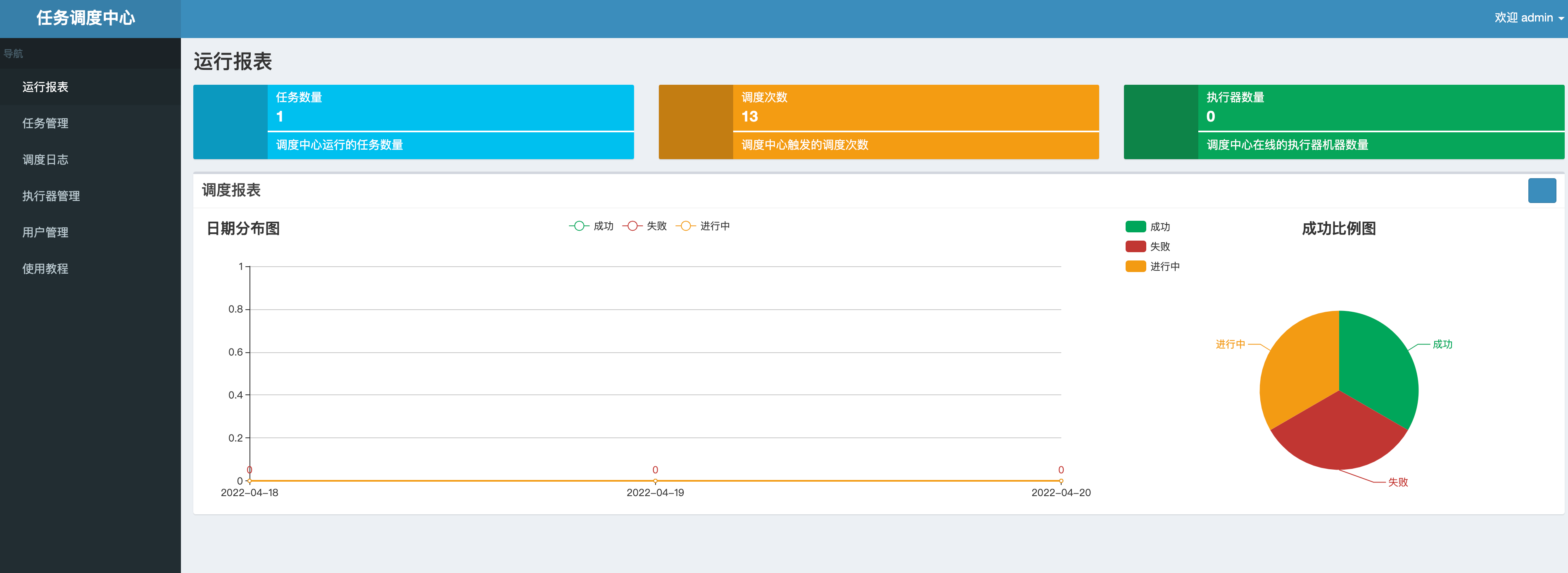This screenshot has width=1568, height=573.
Task: Click the 调度中心运行的任务数量 text
Action: tap(340, 145)
